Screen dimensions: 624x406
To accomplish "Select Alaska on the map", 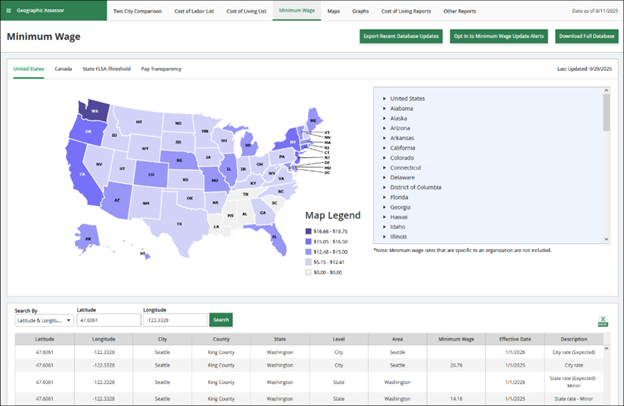I will coord(91,238).
